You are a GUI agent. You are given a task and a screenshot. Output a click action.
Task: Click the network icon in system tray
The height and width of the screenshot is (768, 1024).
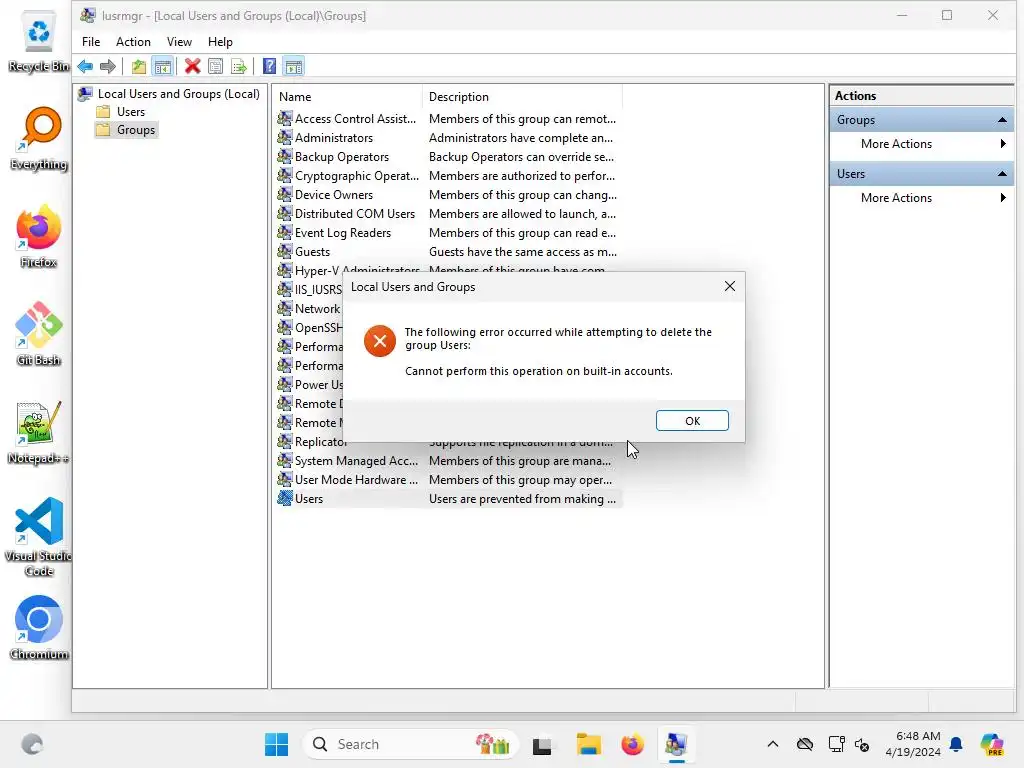(836, 744)
